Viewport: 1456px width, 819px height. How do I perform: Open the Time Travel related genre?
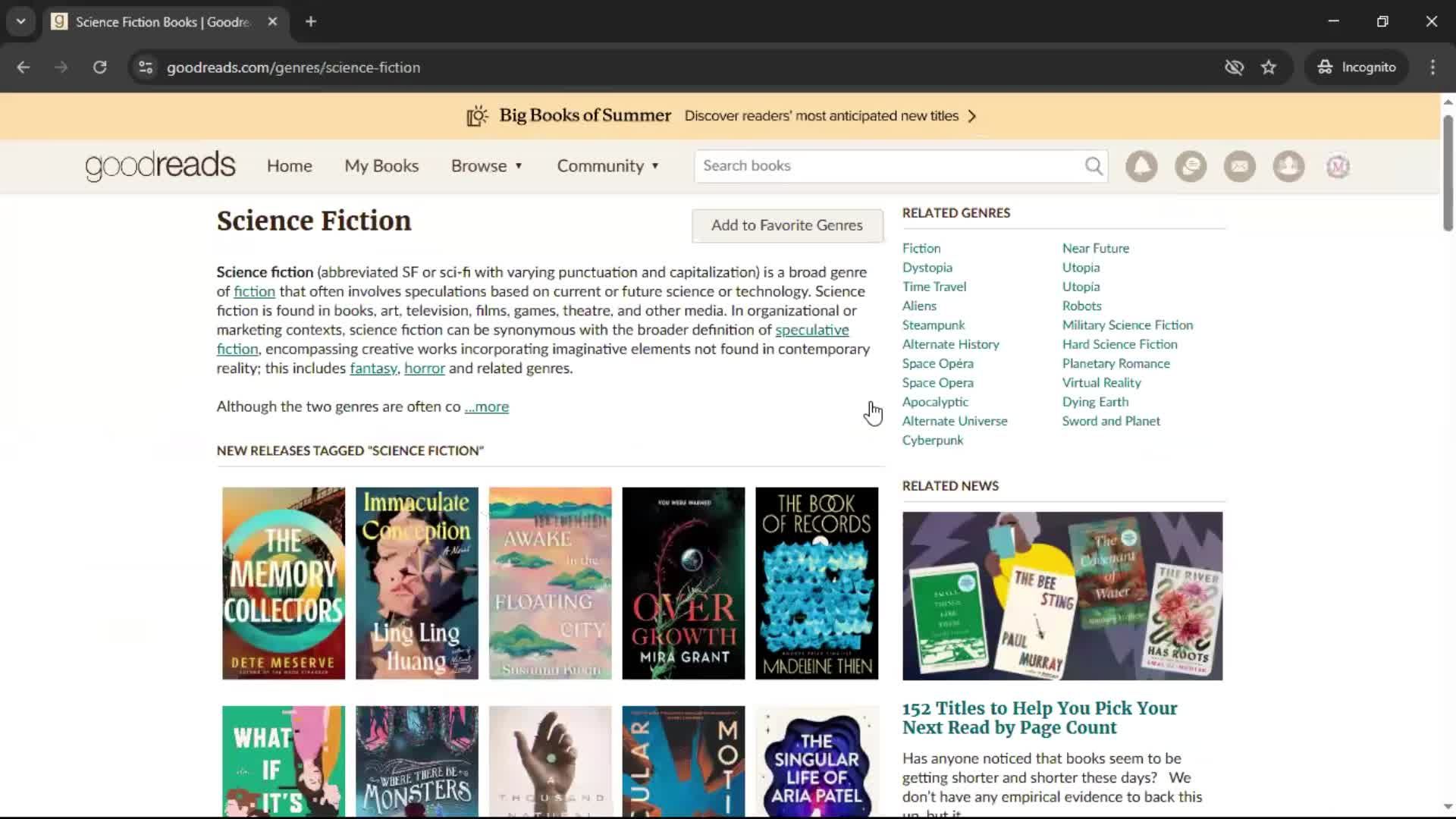click(934, 287)
